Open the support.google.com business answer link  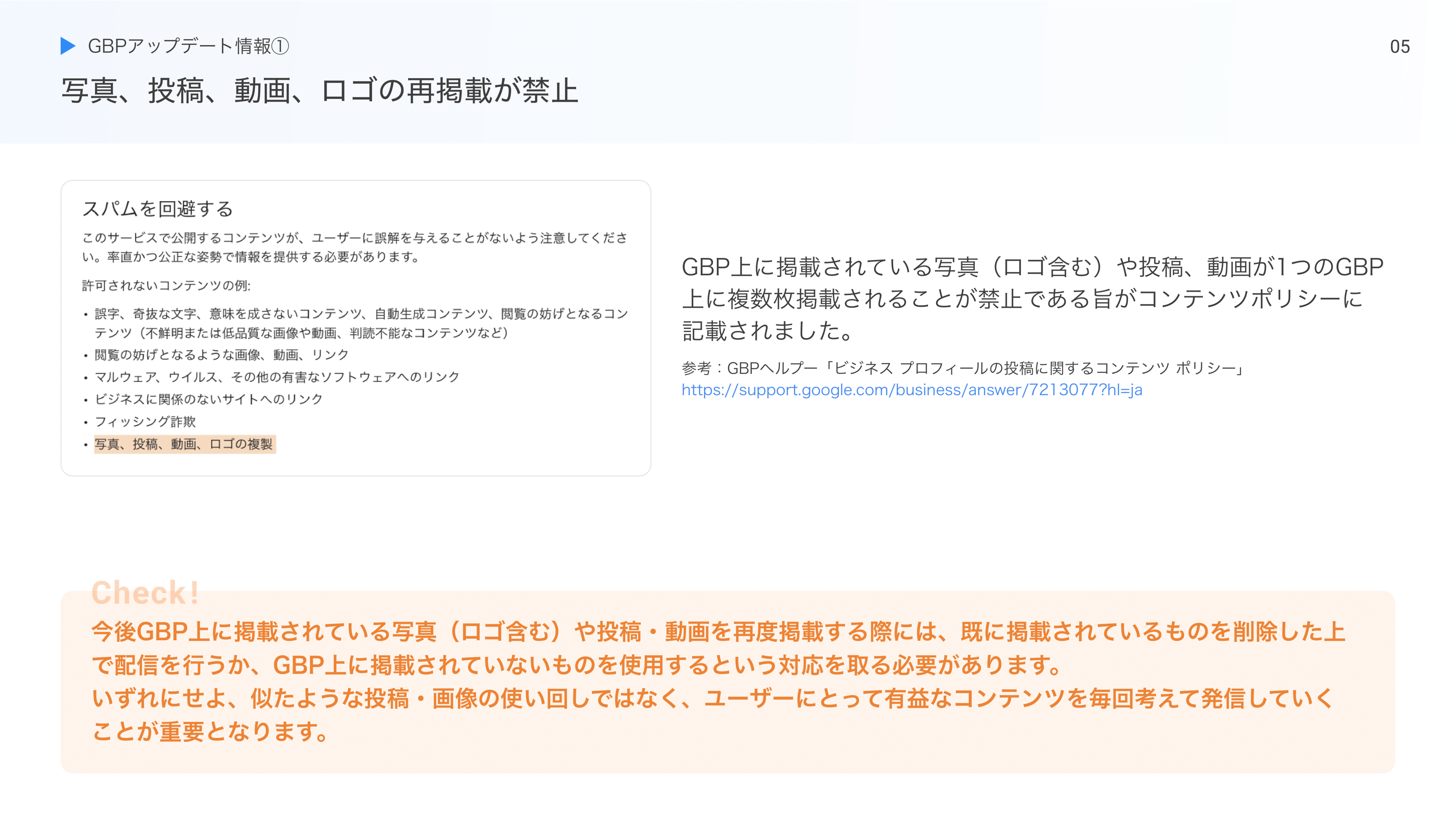(911, 390)
